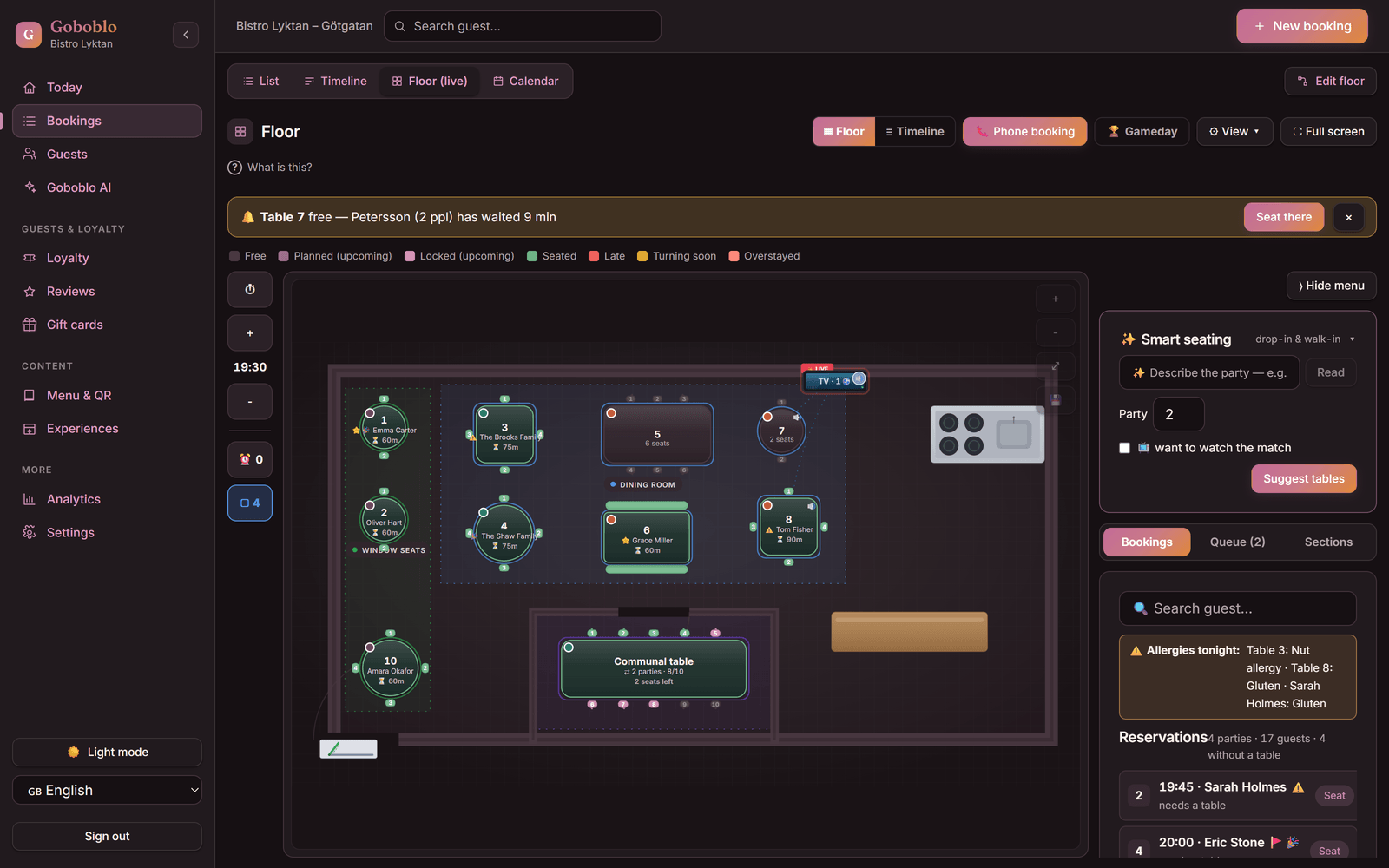
Task: Toggle Full screen view
Action: (1328, 132)
